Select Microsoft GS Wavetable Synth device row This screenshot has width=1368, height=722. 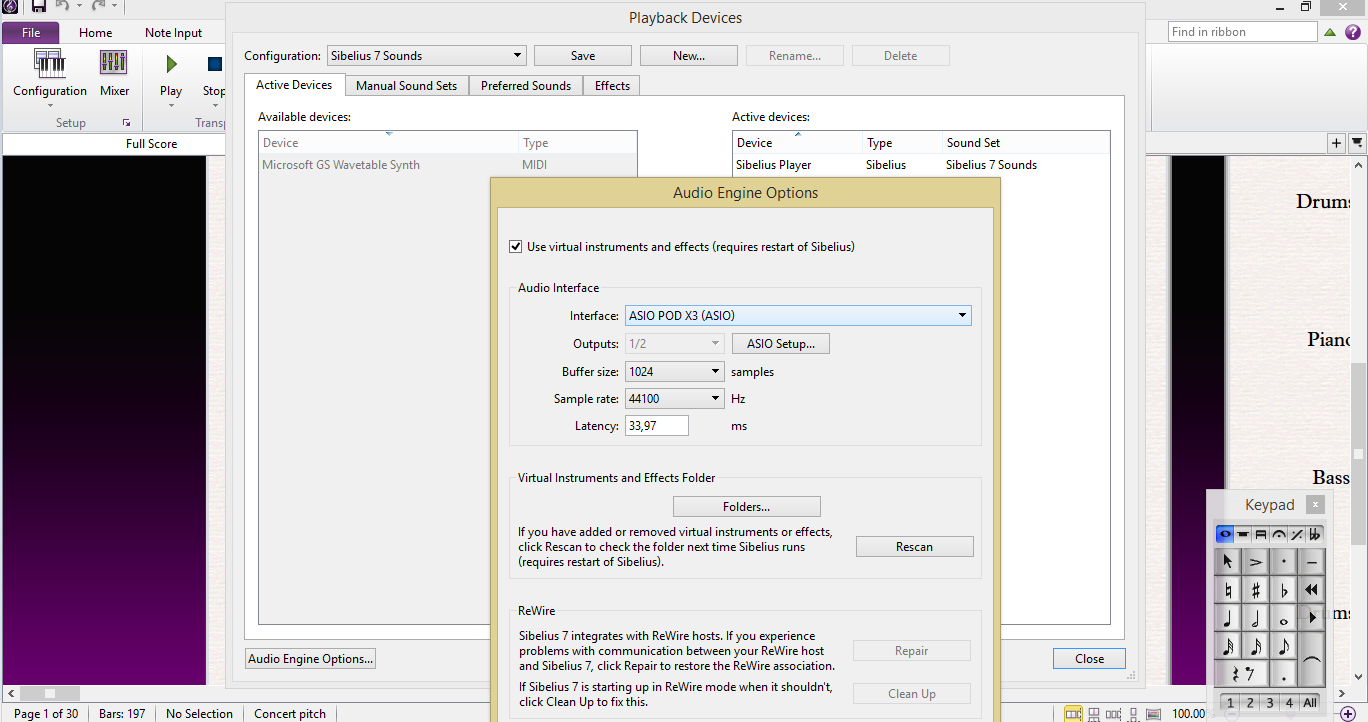pos(447,165)
